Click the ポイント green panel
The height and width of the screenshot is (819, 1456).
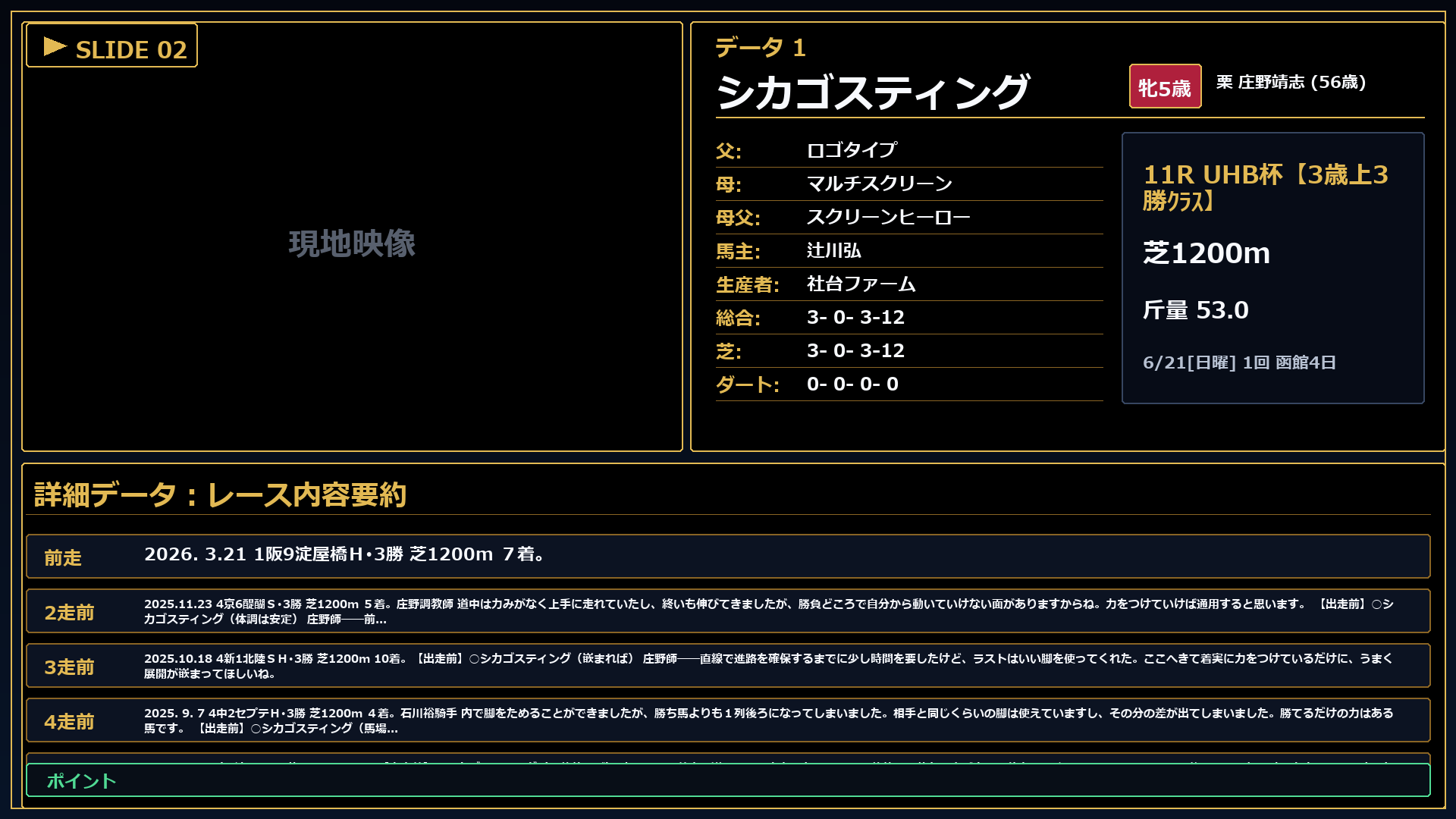click(728, 780)
